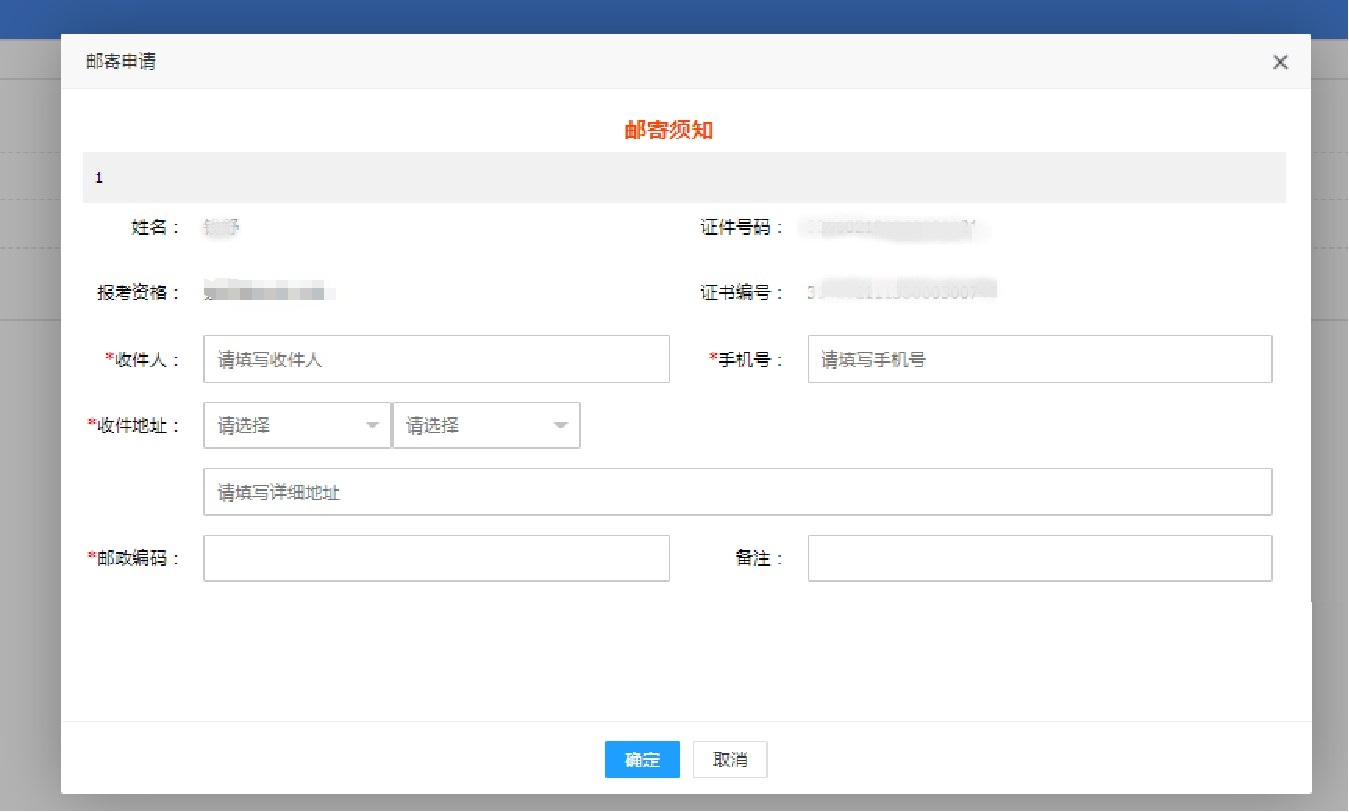The image size is (1349, 812).
Task: Click the 确定 confirm button
Action: [641, 760]
